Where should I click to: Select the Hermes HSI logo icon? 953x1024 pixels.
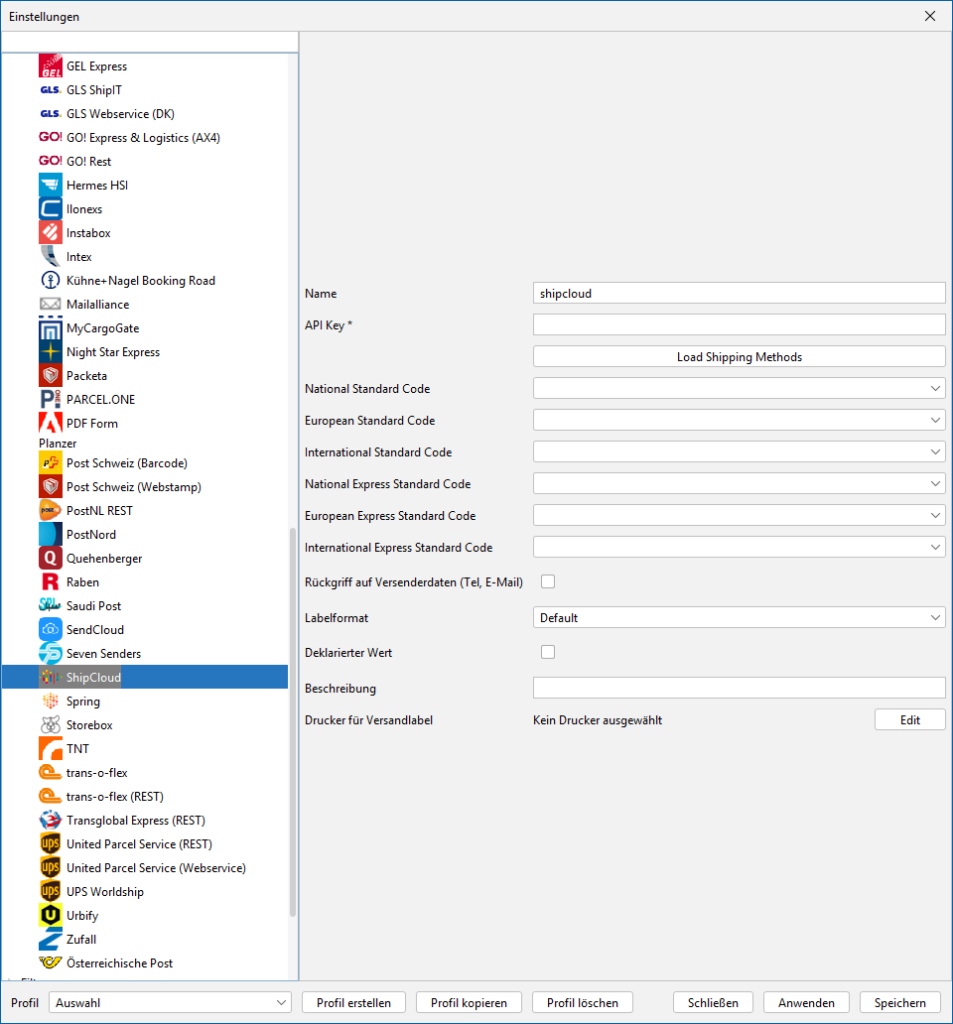50,185
